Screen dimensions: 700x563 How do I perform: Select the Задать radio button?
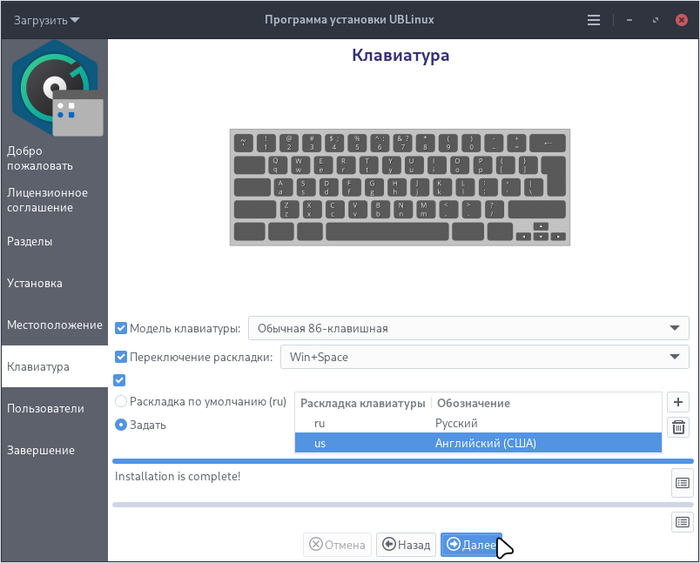tap(122, 424)
